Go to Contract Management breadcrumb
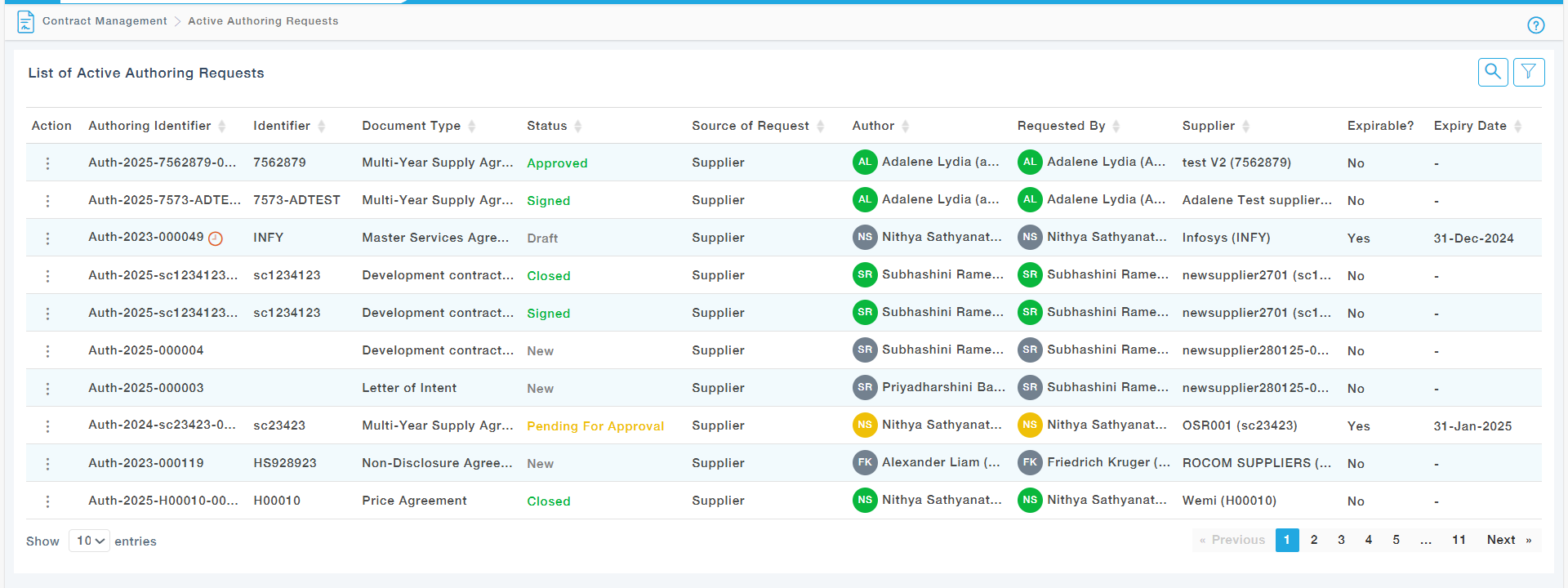The image size is (1568, 588). point(105,21)
